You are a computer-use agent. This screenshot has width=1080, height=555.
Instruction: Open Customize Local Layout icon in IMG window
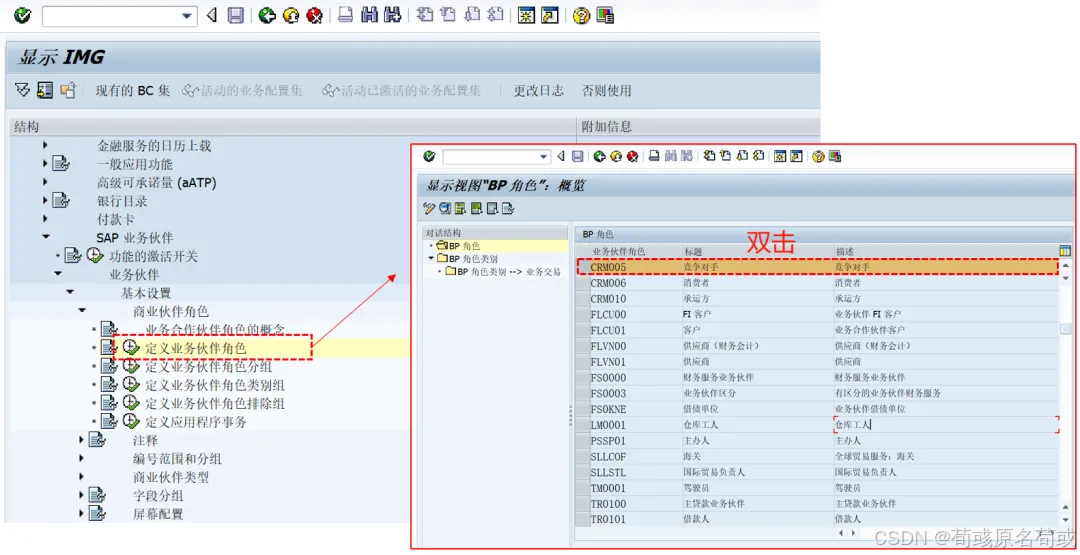point(605,15)
